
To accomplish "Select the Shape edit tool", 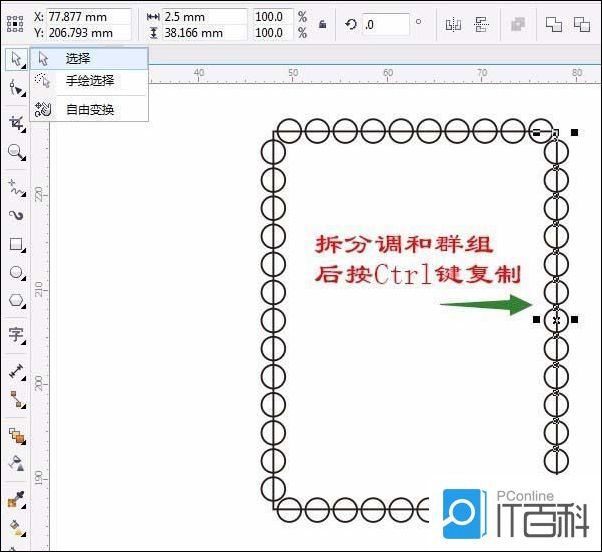I will (x=16, y=88).
